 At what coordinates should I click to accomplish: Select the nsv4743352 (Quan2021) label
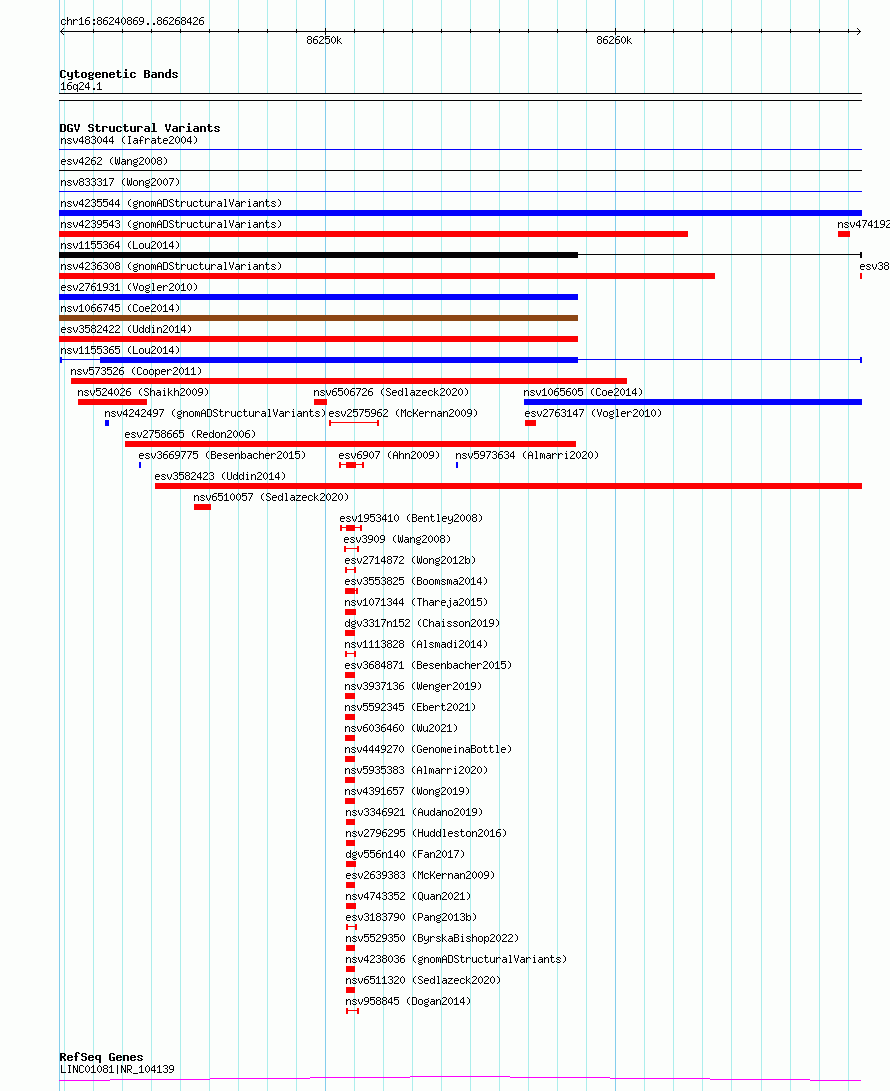click(x=408, y=896)
